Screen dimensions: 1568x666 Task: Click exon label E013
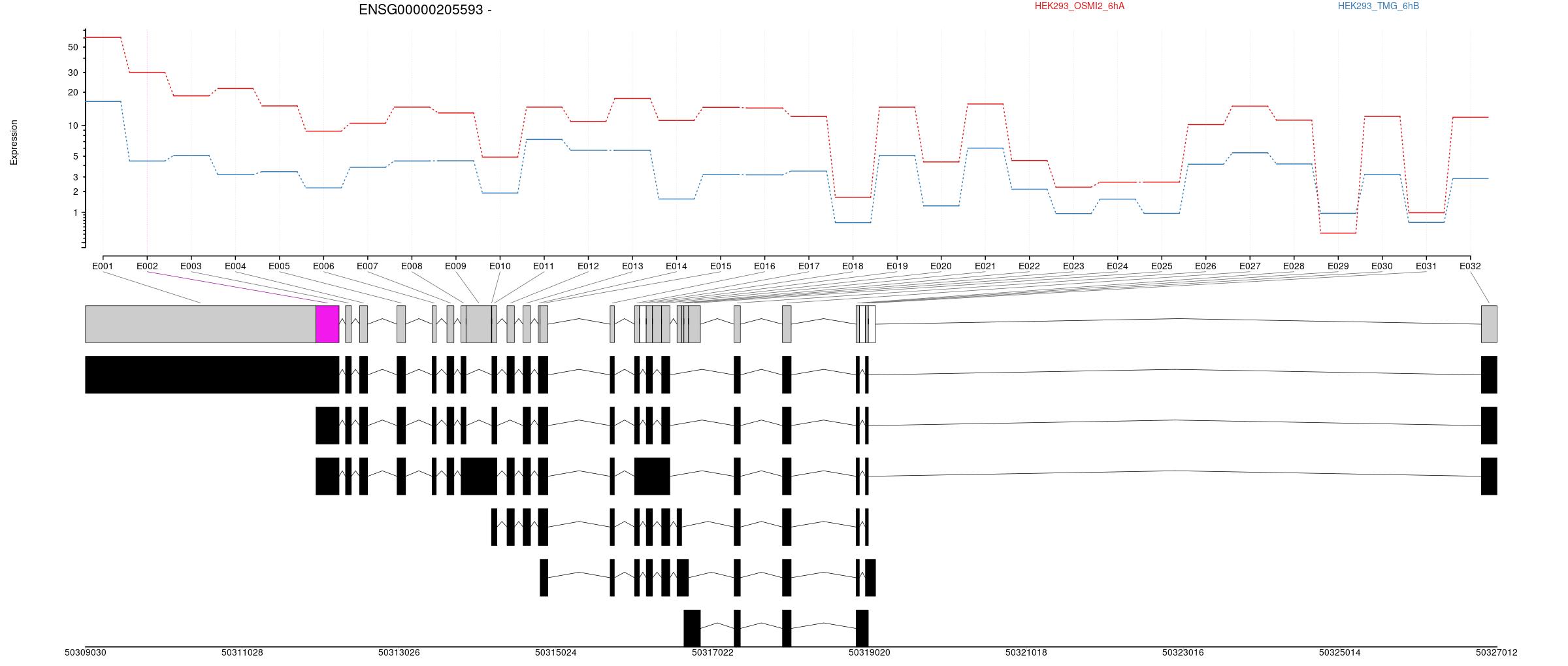(632, 266)
